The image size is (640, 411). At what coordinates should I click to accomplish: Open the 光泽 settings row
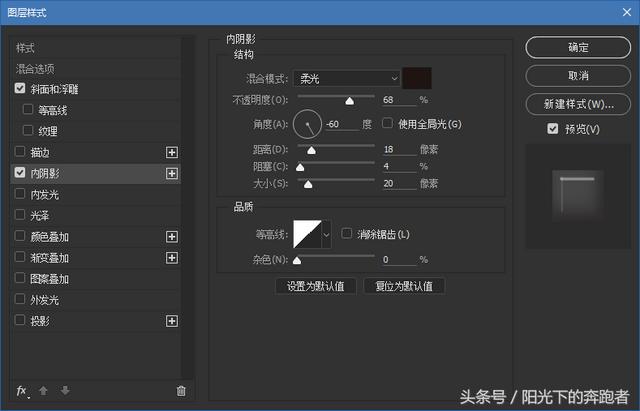tap(95, 215)
